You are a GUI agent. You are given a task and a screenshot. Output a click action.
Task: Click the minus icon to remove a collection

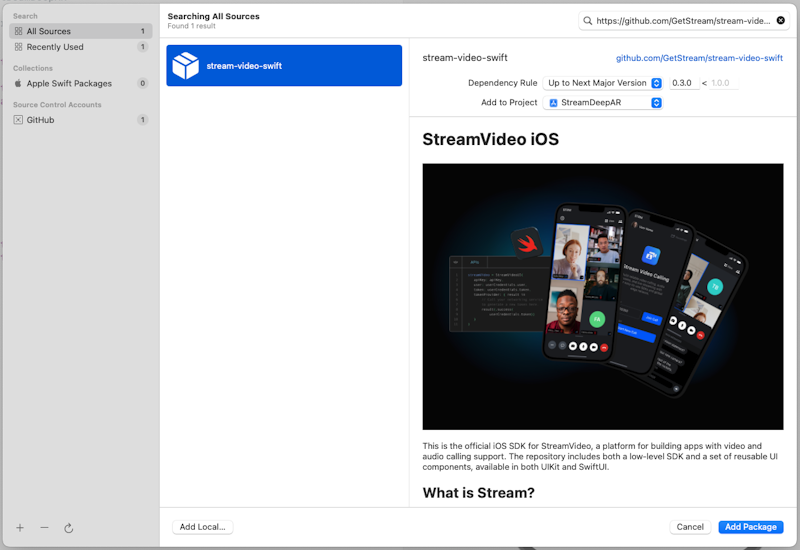pos(44,527)
